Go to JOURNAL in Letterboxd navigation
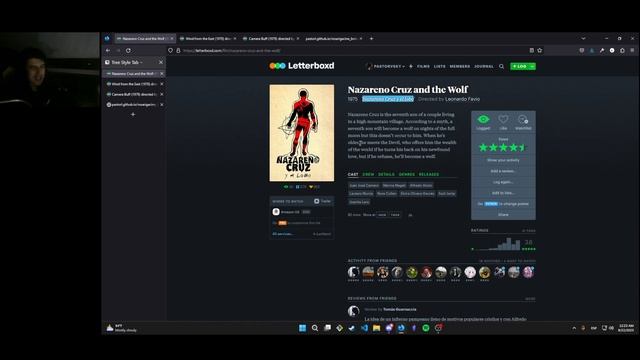The image size is (640, 360). [484, 66]
